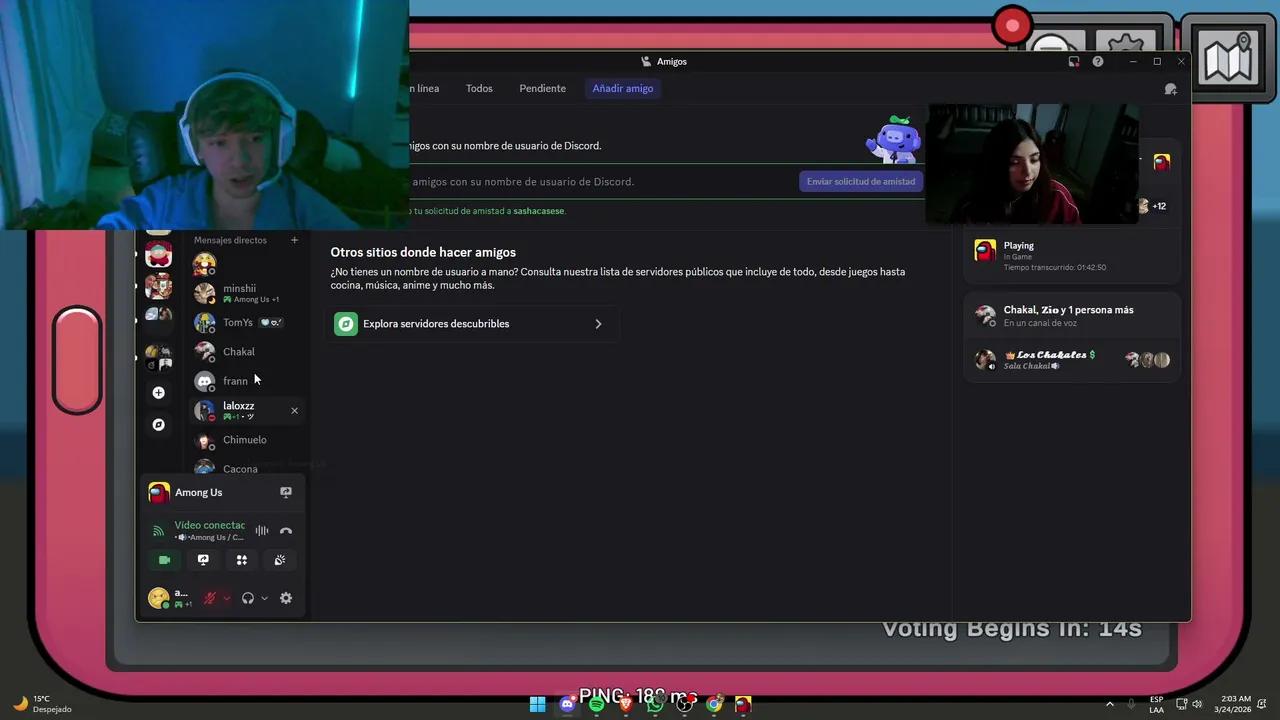Open Discover servers compass icon
The height and width of the screenshot is (720, 1280).
158,425
